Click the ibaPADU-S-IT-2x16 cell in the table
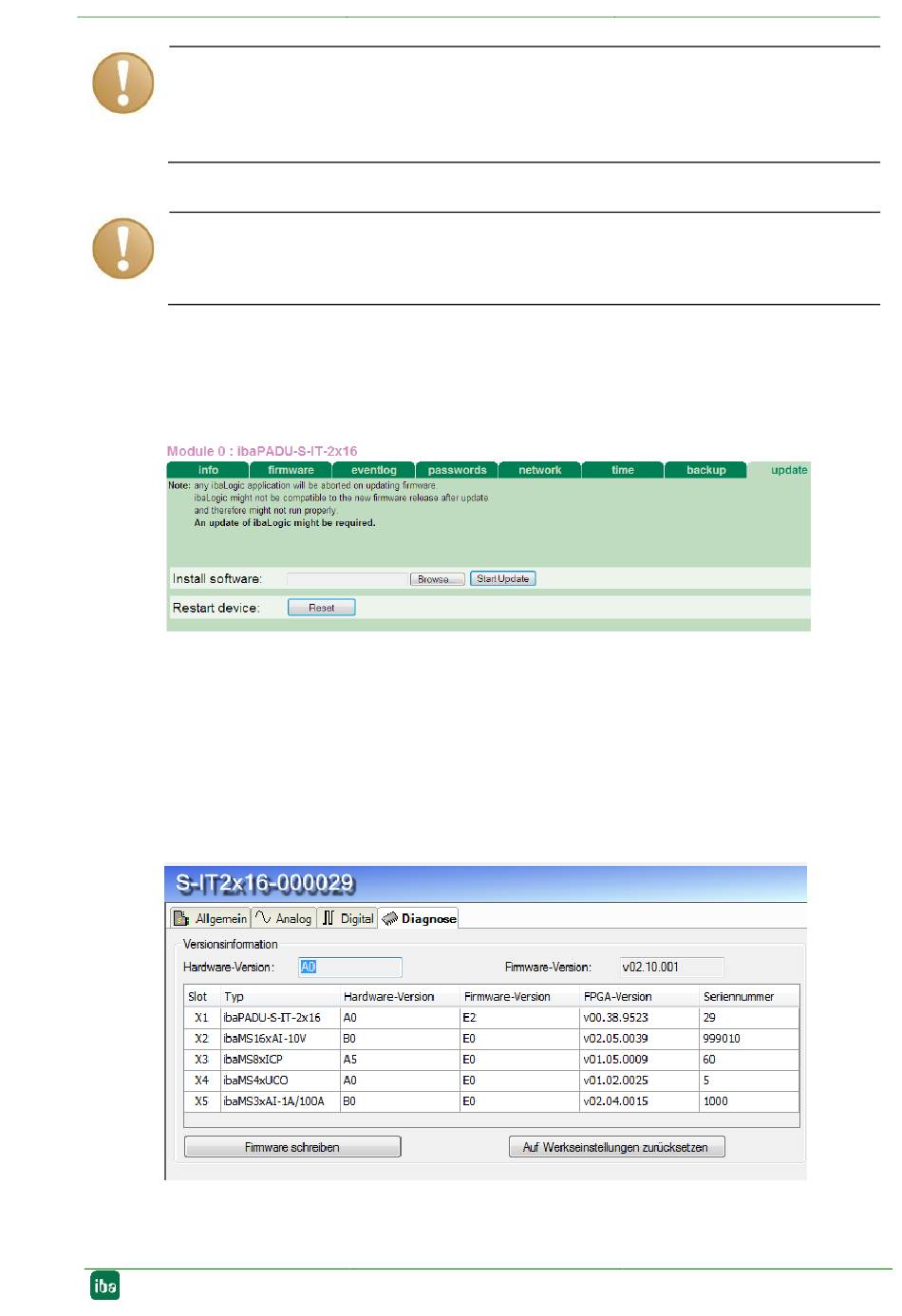 click(x=280, y=1017)
